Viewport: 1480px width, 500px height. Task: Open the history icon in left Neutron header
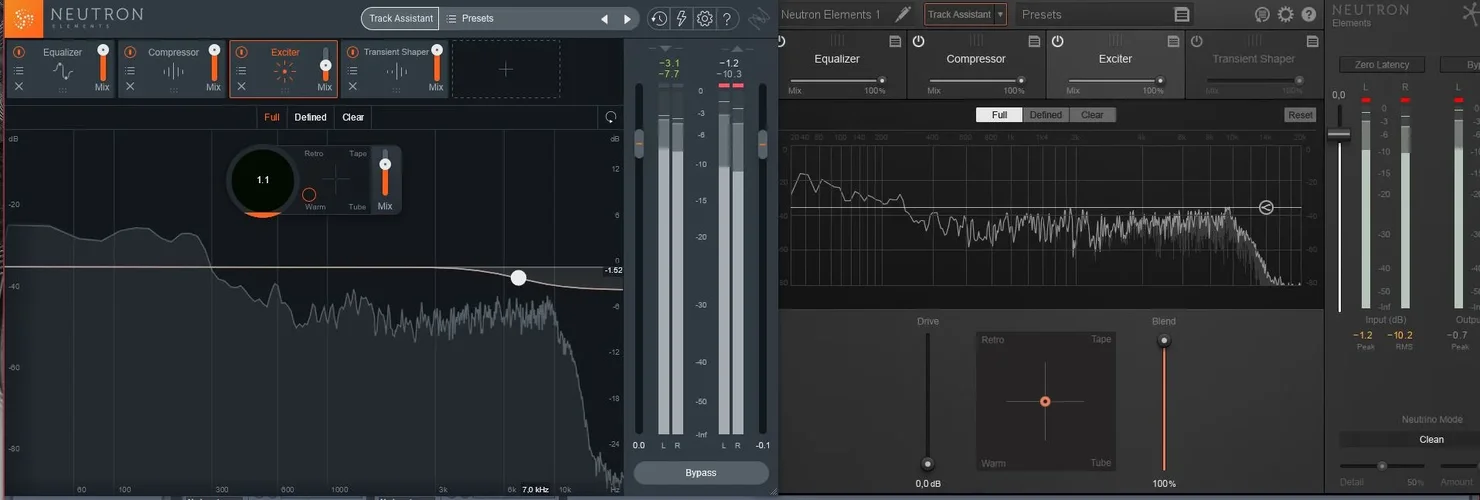tap(658, 19)
